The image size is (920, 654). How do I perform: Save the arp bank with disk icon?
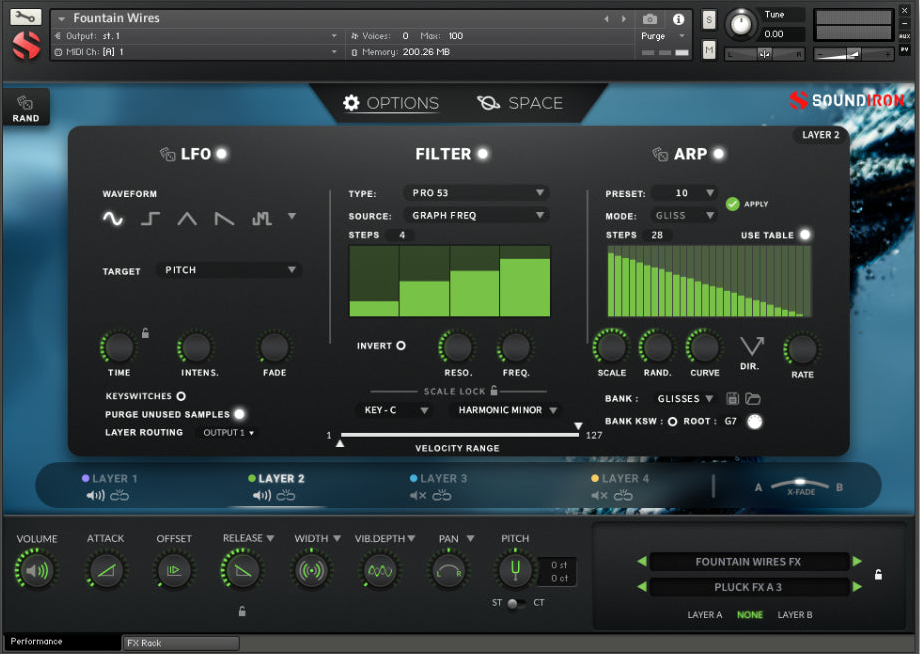(x=732, y=399)
